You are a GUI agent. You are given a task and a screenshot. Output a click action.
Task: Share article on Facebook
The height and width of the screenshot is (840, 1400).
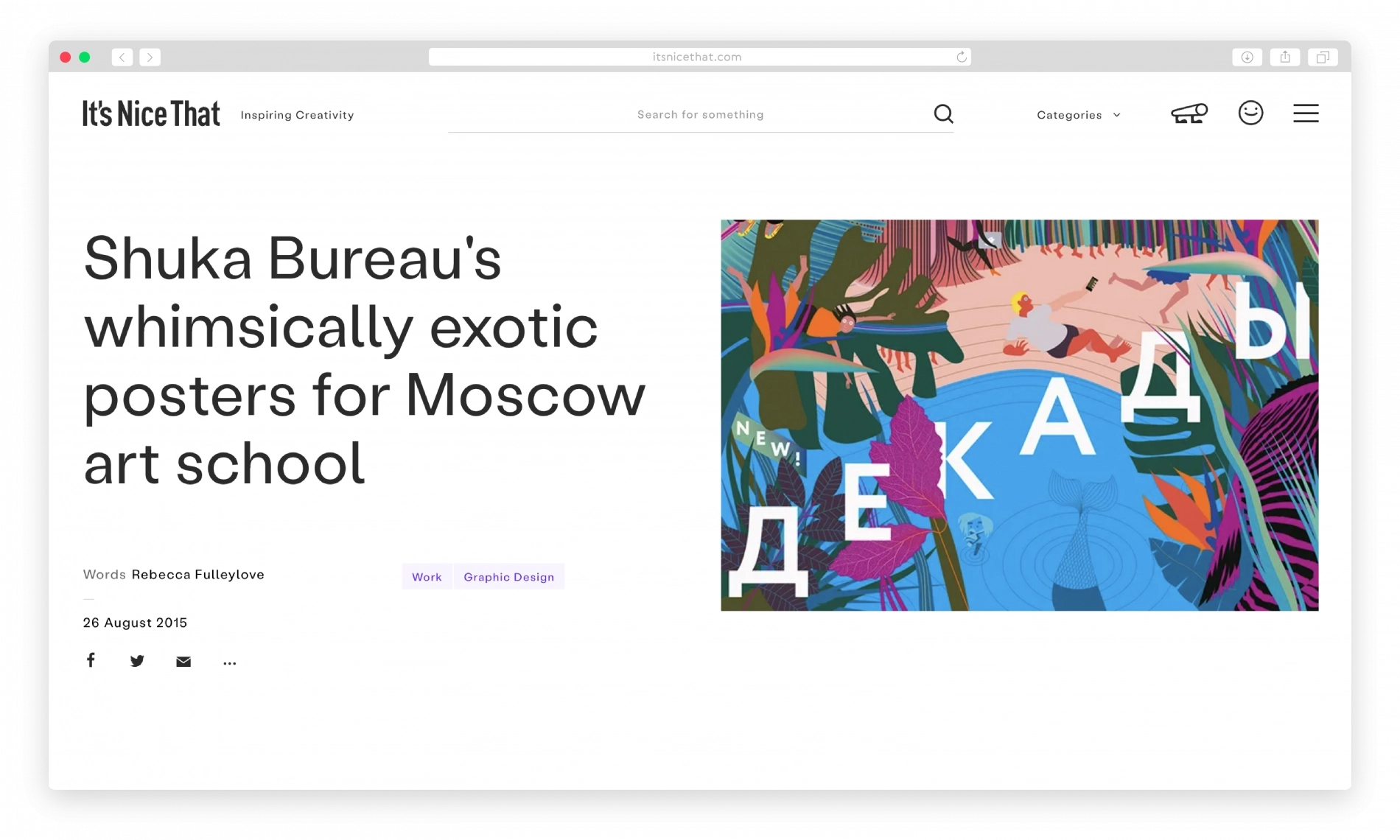click(x=91, y=659)
